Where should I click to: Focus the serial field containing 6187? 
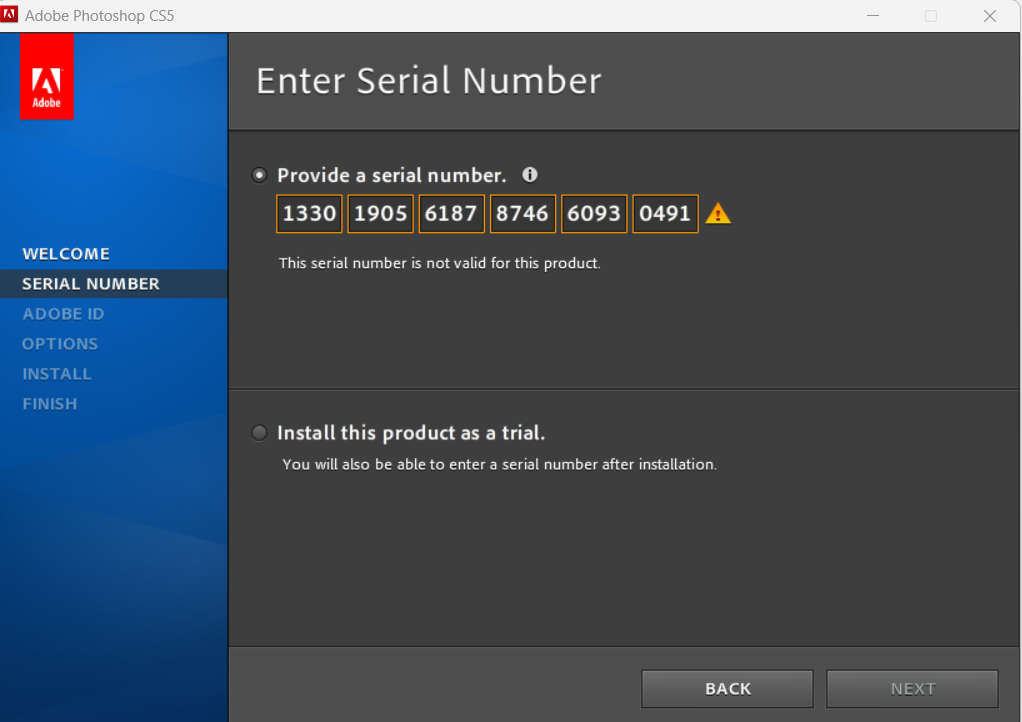451,214
